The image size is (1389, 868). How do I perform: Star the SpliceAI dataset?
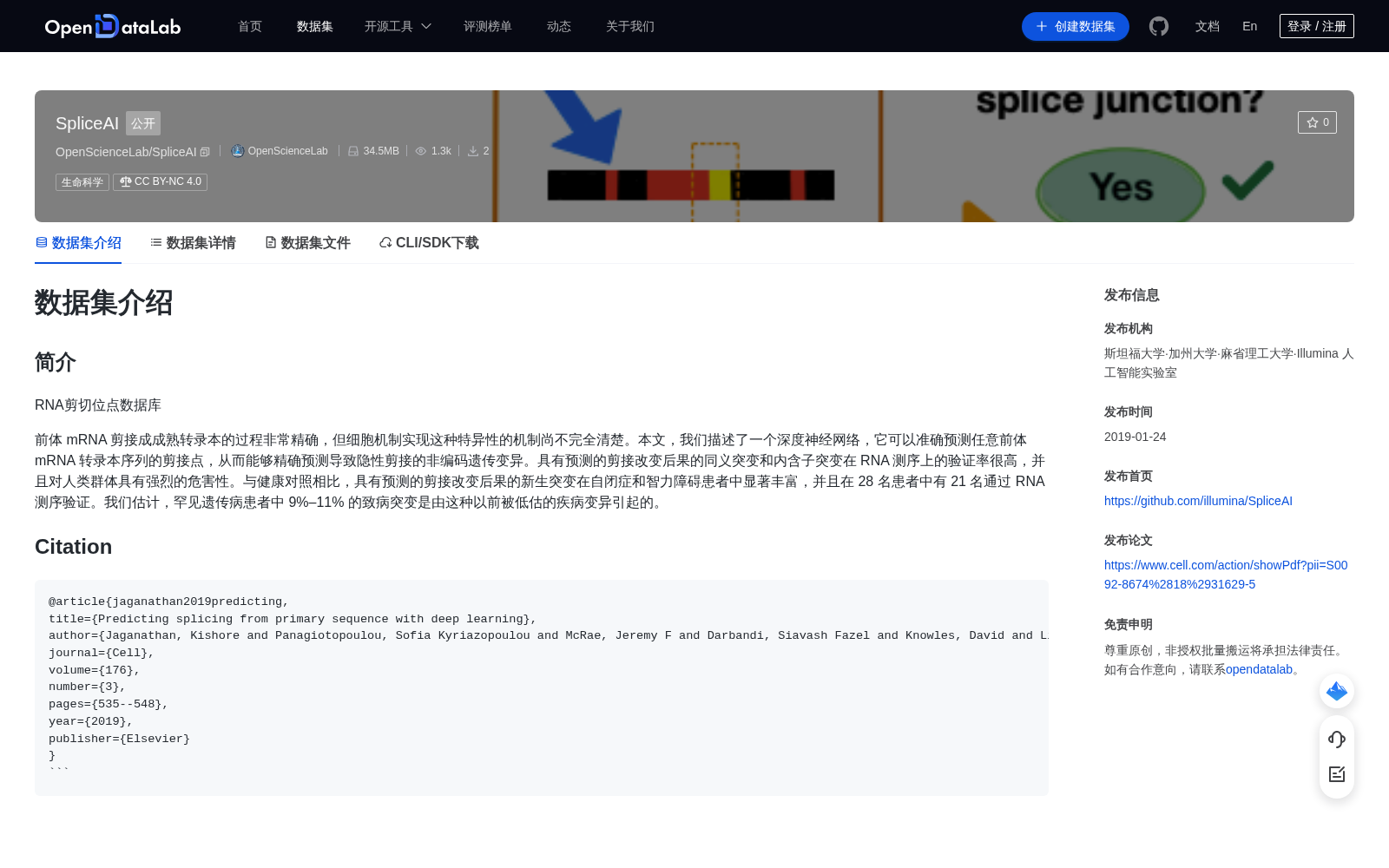pyautogui.click(x=1317, y=122)
